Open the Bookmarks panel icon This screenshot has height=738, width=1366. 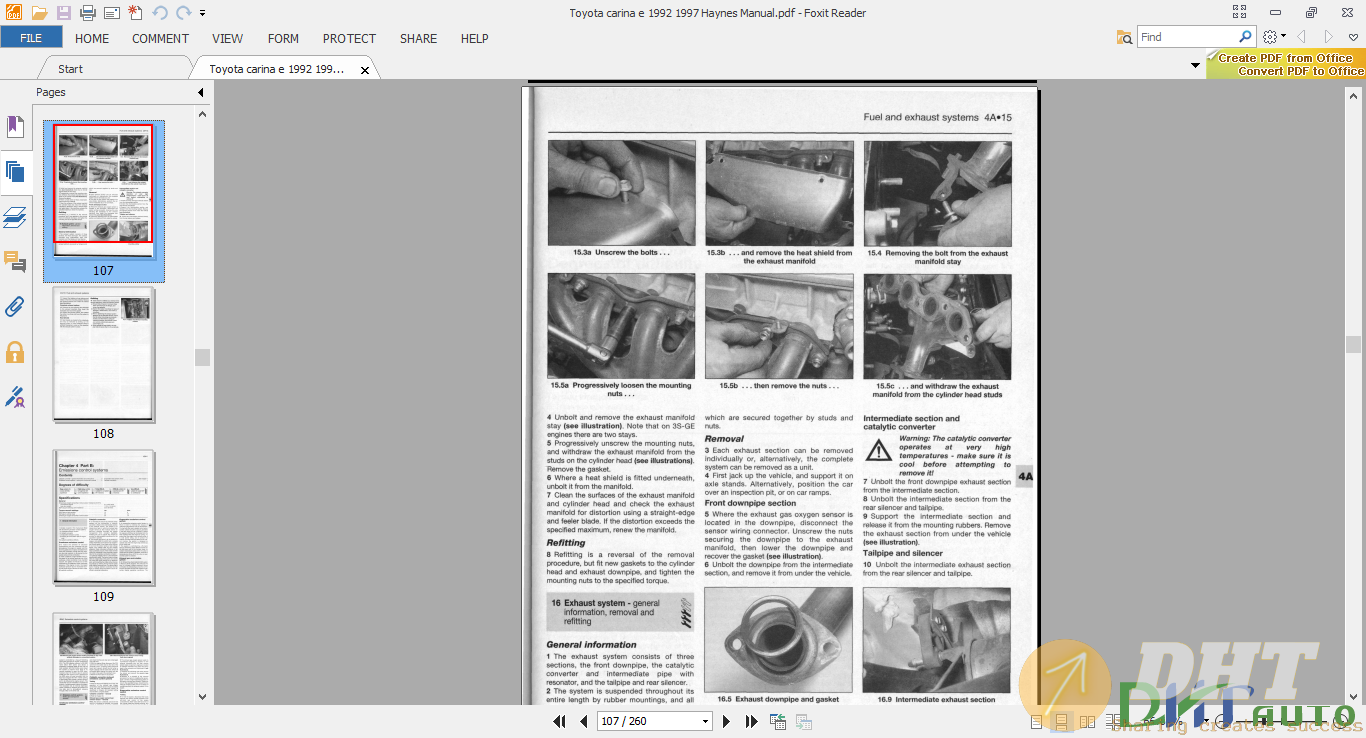[x=15, y=127]
